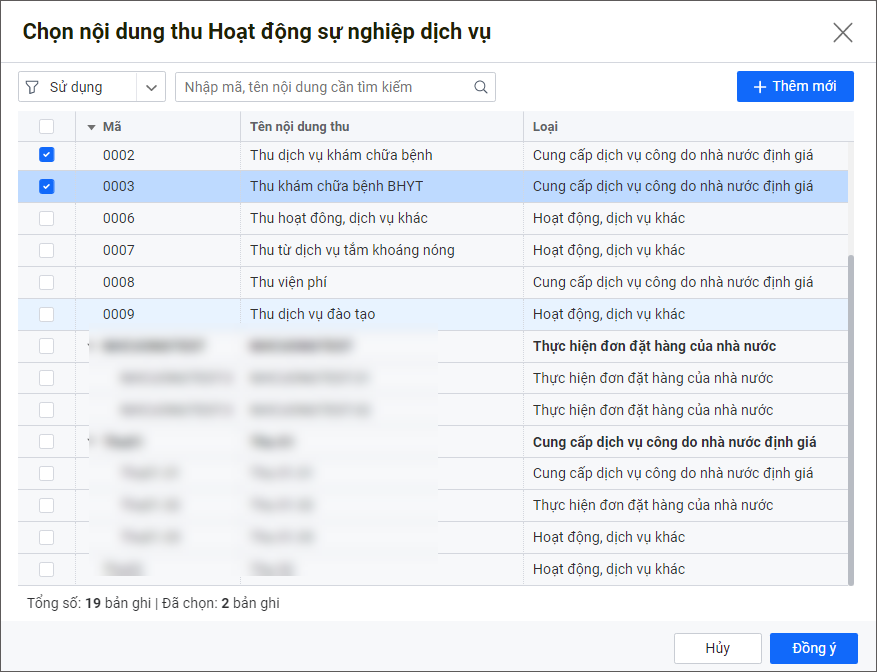
Task: Focus the search input field
Action: (x=325, y=87)
